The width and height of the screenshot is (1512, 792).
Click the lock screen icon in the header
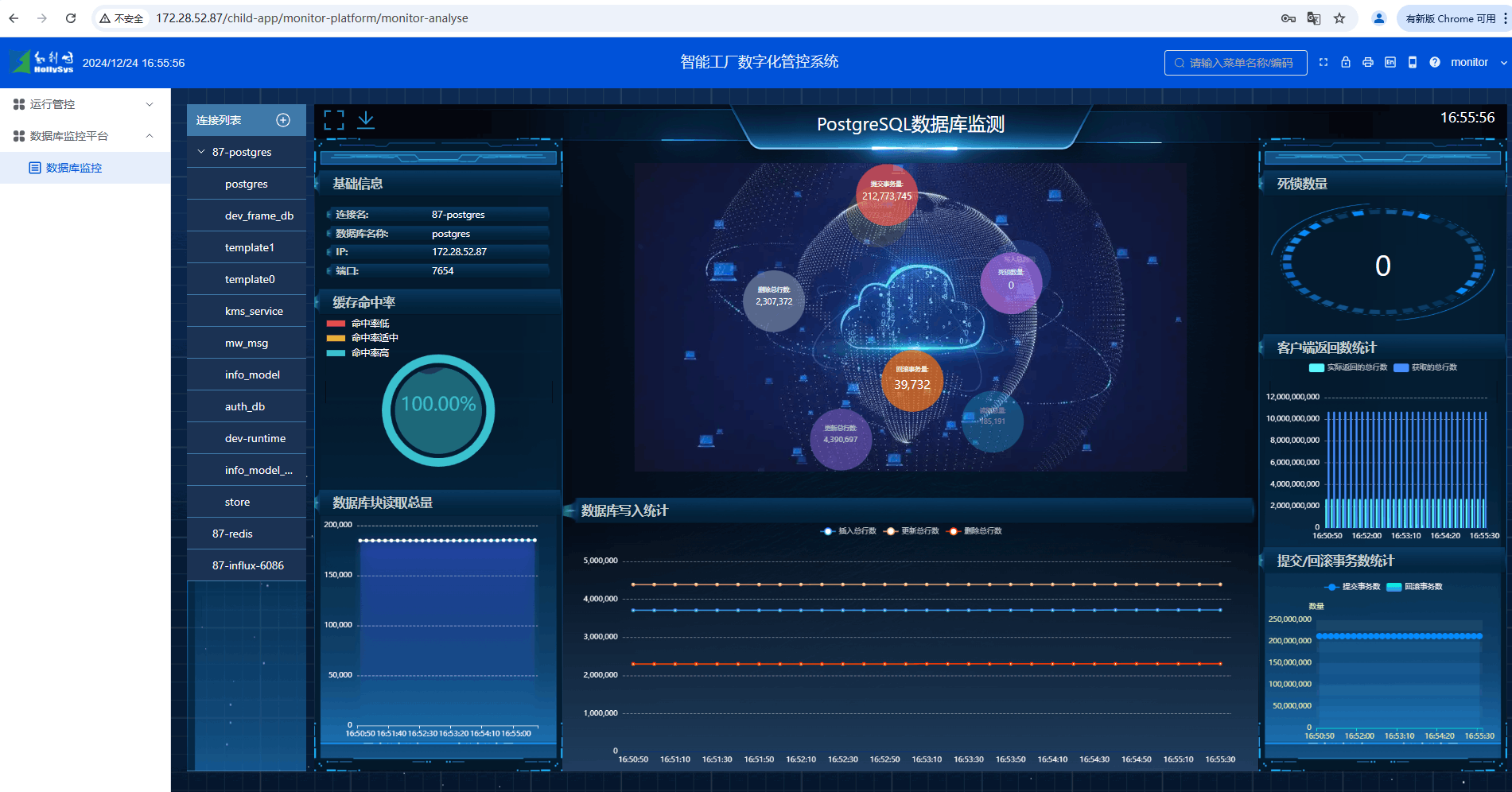tap(1346, 62)
